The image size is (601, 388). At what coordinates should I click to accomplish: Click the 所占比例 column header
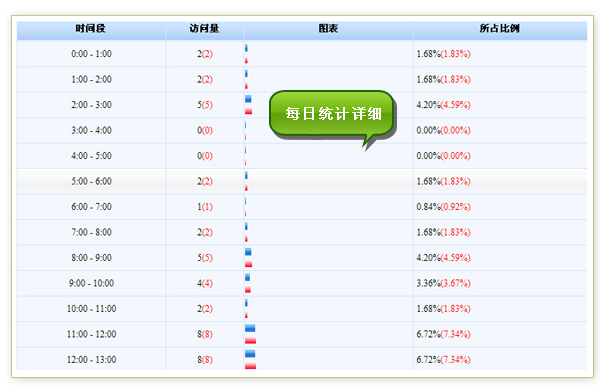pos(500,29)
